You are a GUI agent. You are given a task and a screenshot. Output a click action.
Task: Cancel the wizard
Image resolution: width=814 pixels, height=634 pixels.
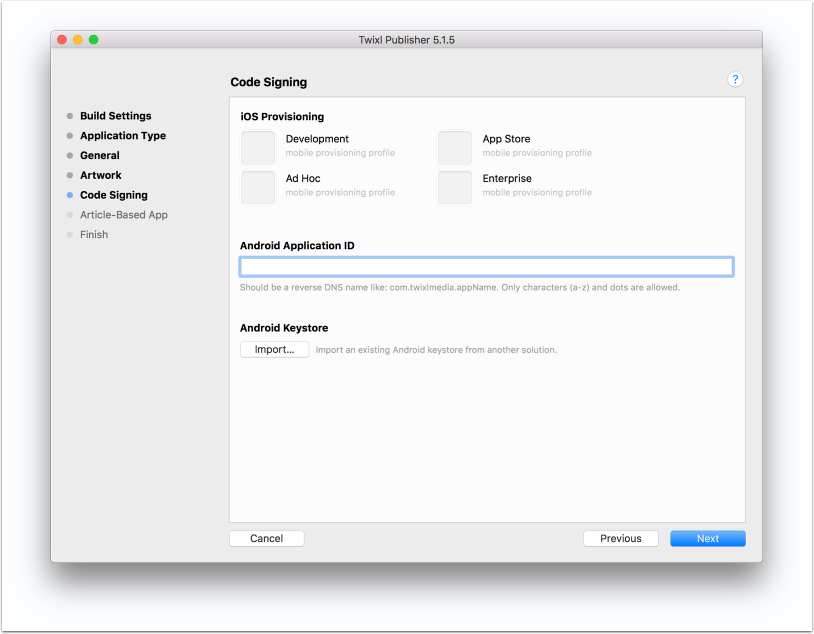pyautogui.click(x=266, y=538)
